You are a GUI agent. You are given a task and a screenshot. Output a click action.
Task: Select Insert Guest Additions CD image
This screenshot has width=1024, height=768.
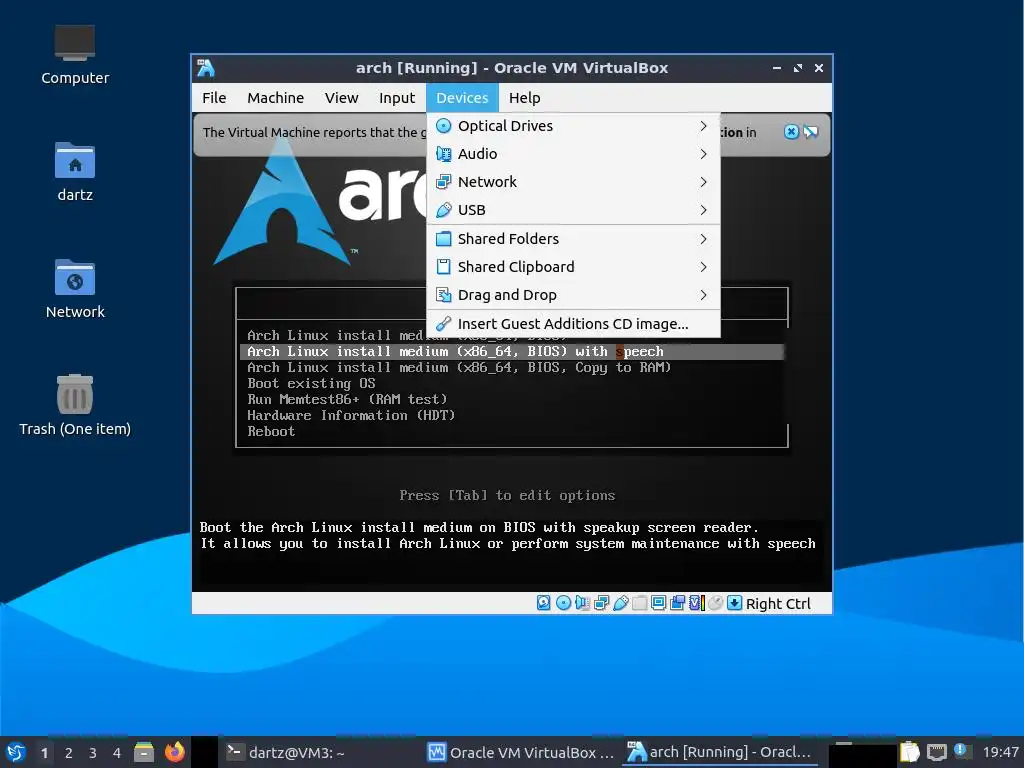click(573, 324)
